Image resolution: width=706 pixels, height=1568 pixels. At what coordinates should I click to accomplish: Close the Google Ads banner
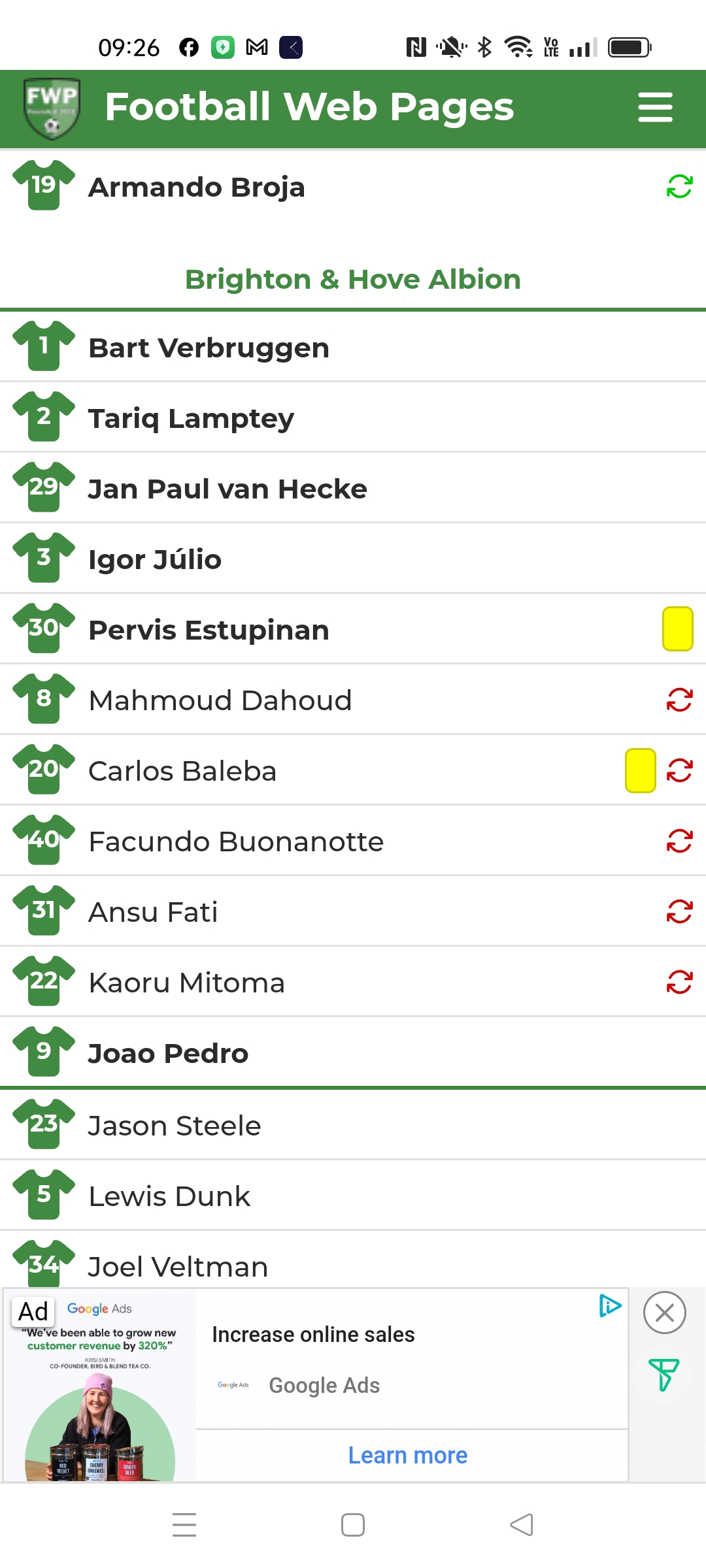664,1313
